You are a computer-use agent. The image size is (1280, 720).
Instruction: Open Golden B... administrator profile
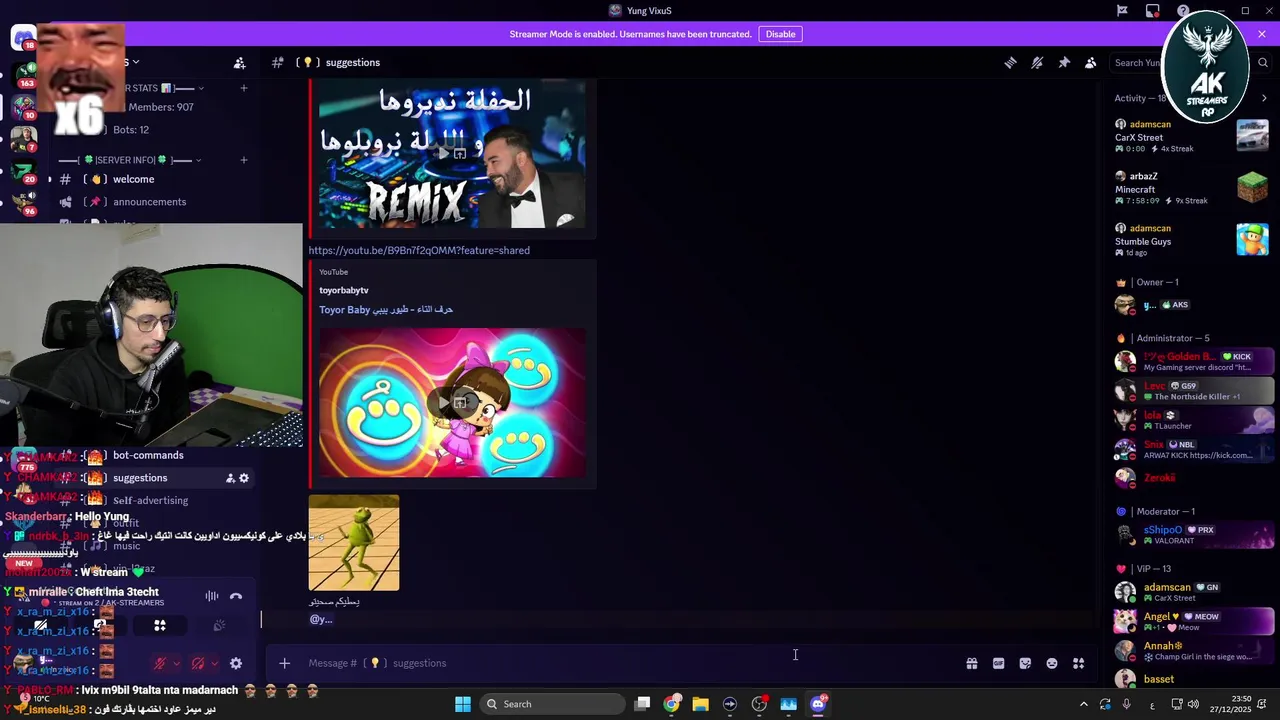[x=1194, y=361]
